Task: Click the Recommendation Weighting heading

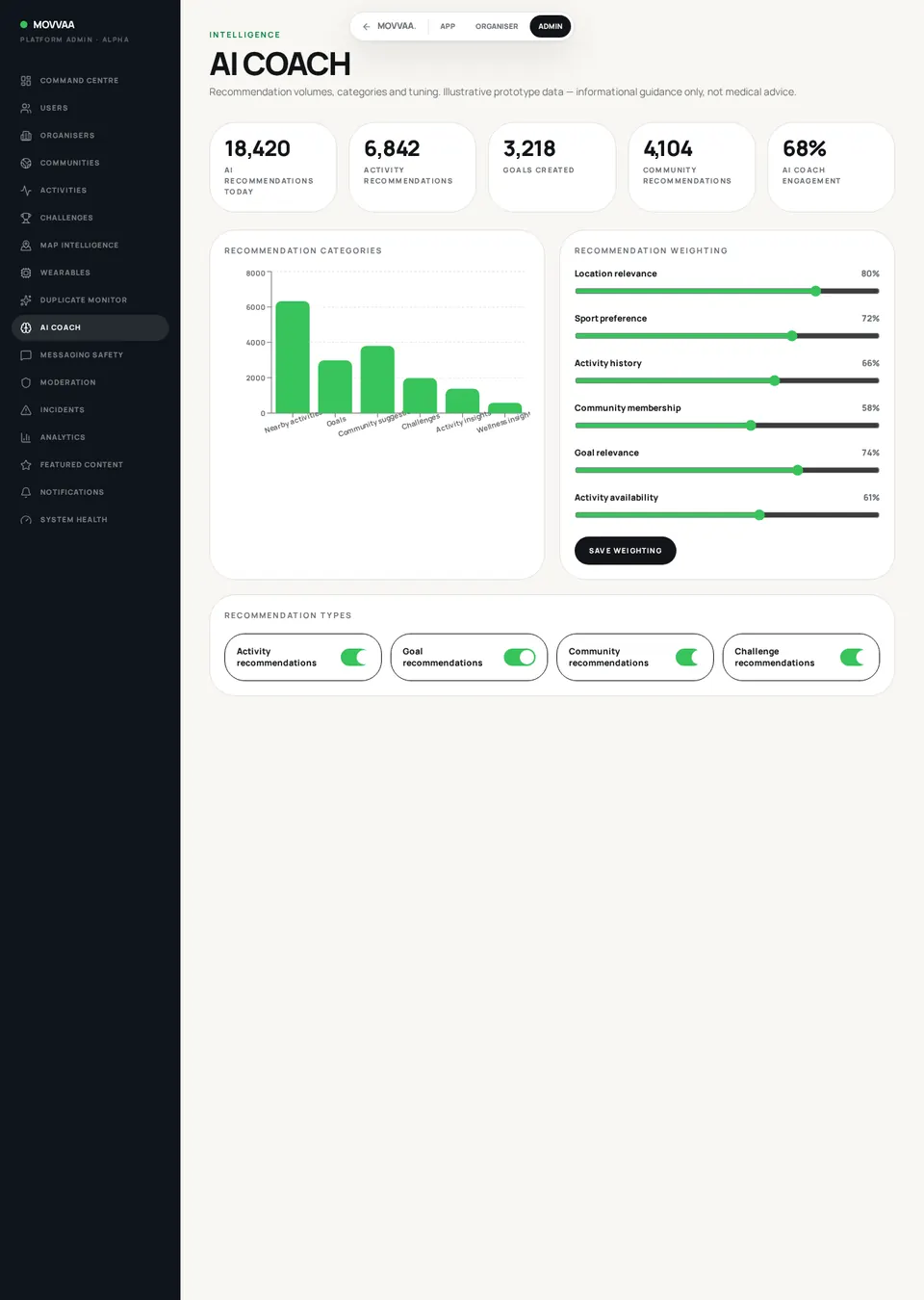Action: 651,250
